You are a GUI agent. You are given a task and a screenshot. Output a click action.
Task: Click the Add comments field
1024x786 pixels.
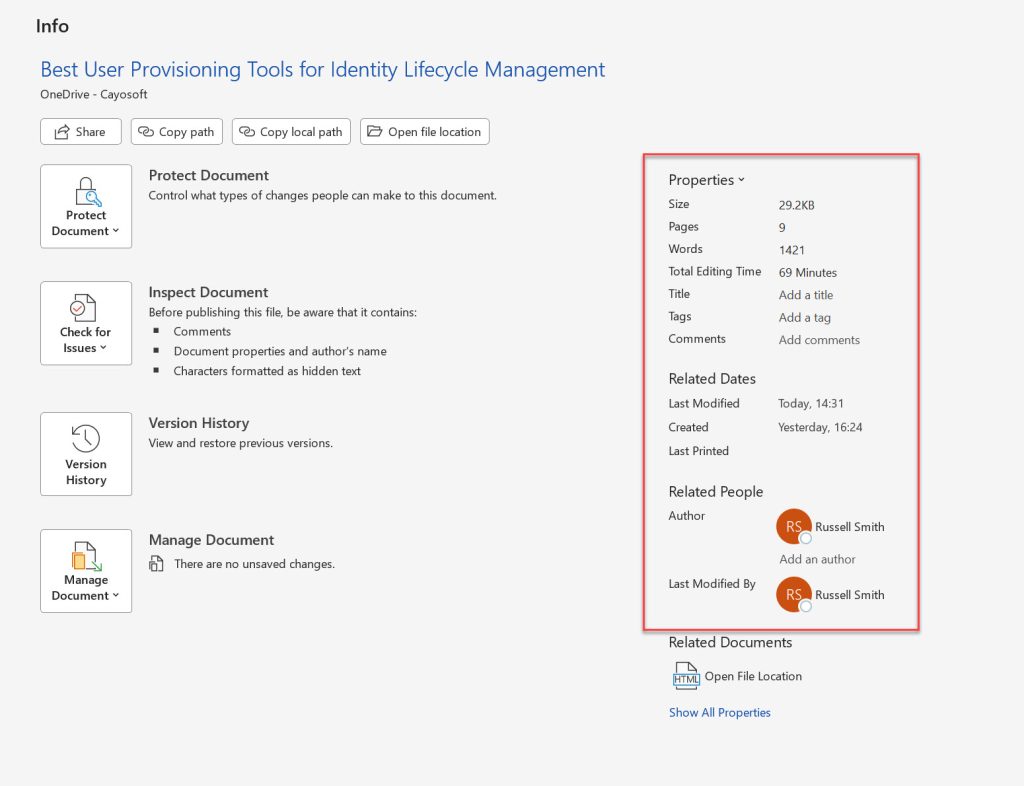tap(819, 339)
